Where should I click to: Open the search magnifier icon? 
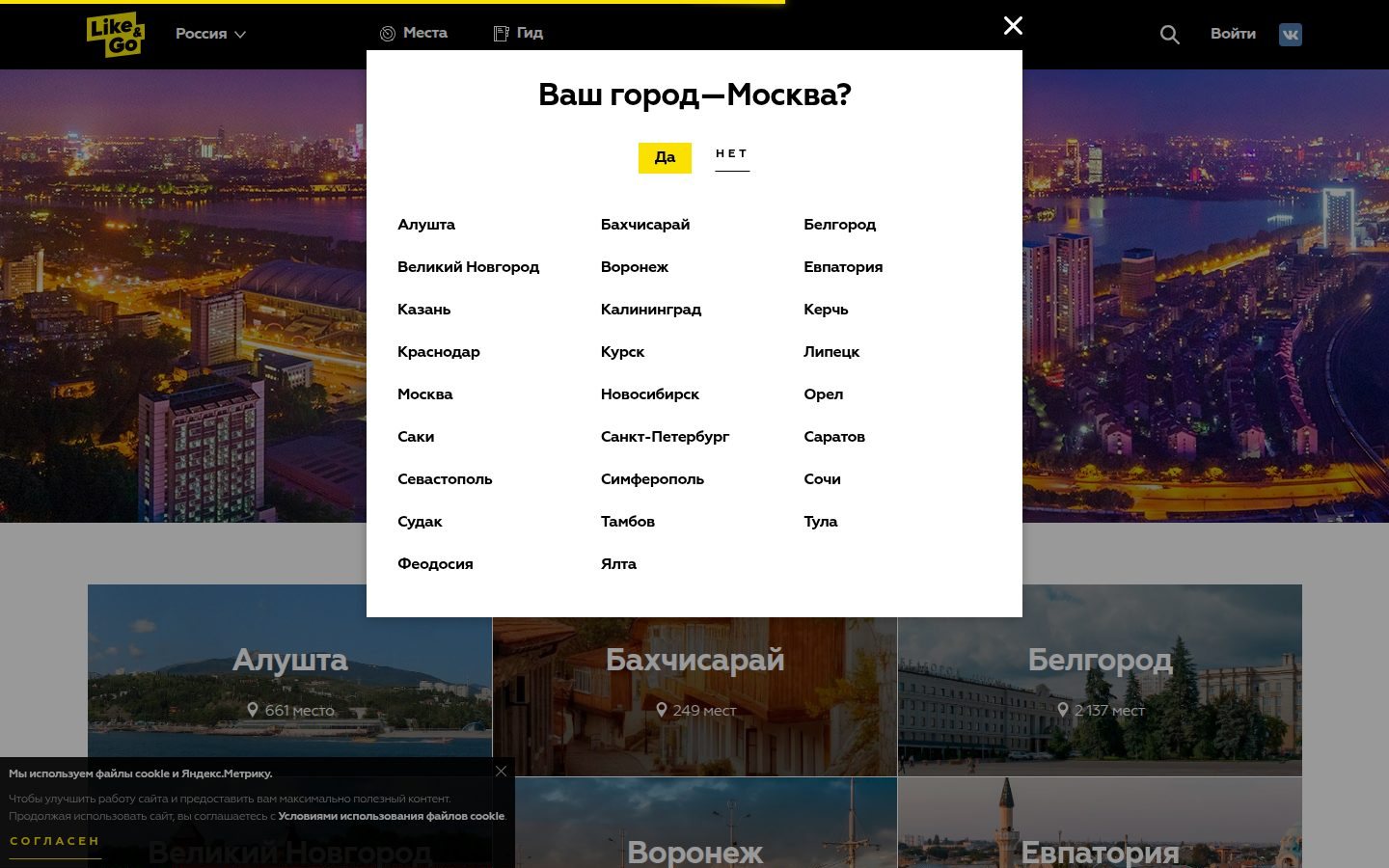pos(1169,35)
